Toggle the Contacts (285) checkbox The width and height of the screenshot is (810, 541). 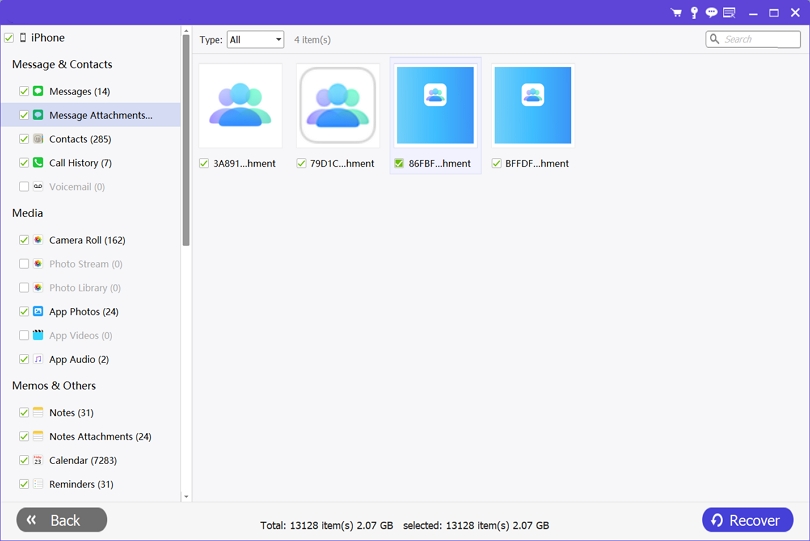click(x=24, y=139)
